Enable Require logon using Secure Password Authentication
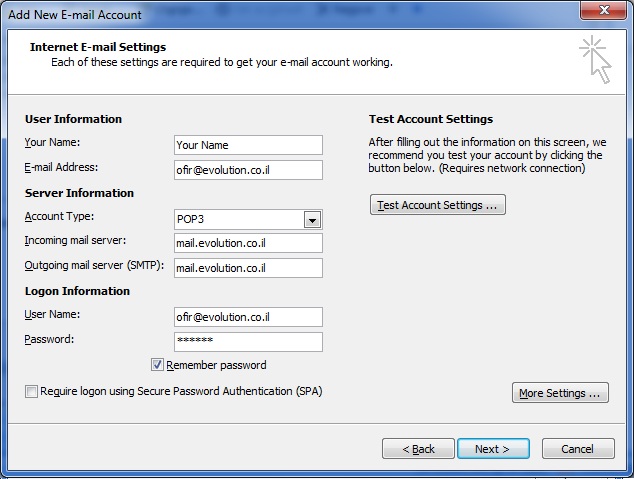Screen dimensions: 635x479 32,392
